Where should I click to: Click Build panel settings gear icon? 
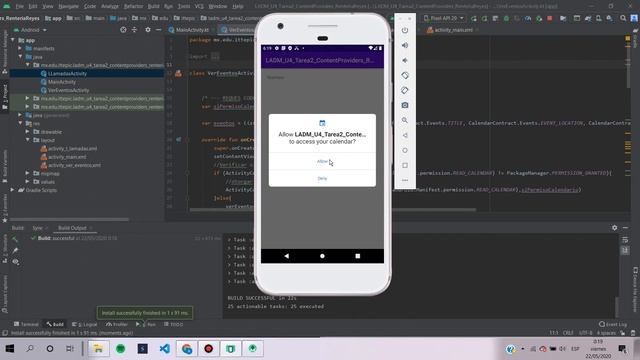[x=614, y=228]
